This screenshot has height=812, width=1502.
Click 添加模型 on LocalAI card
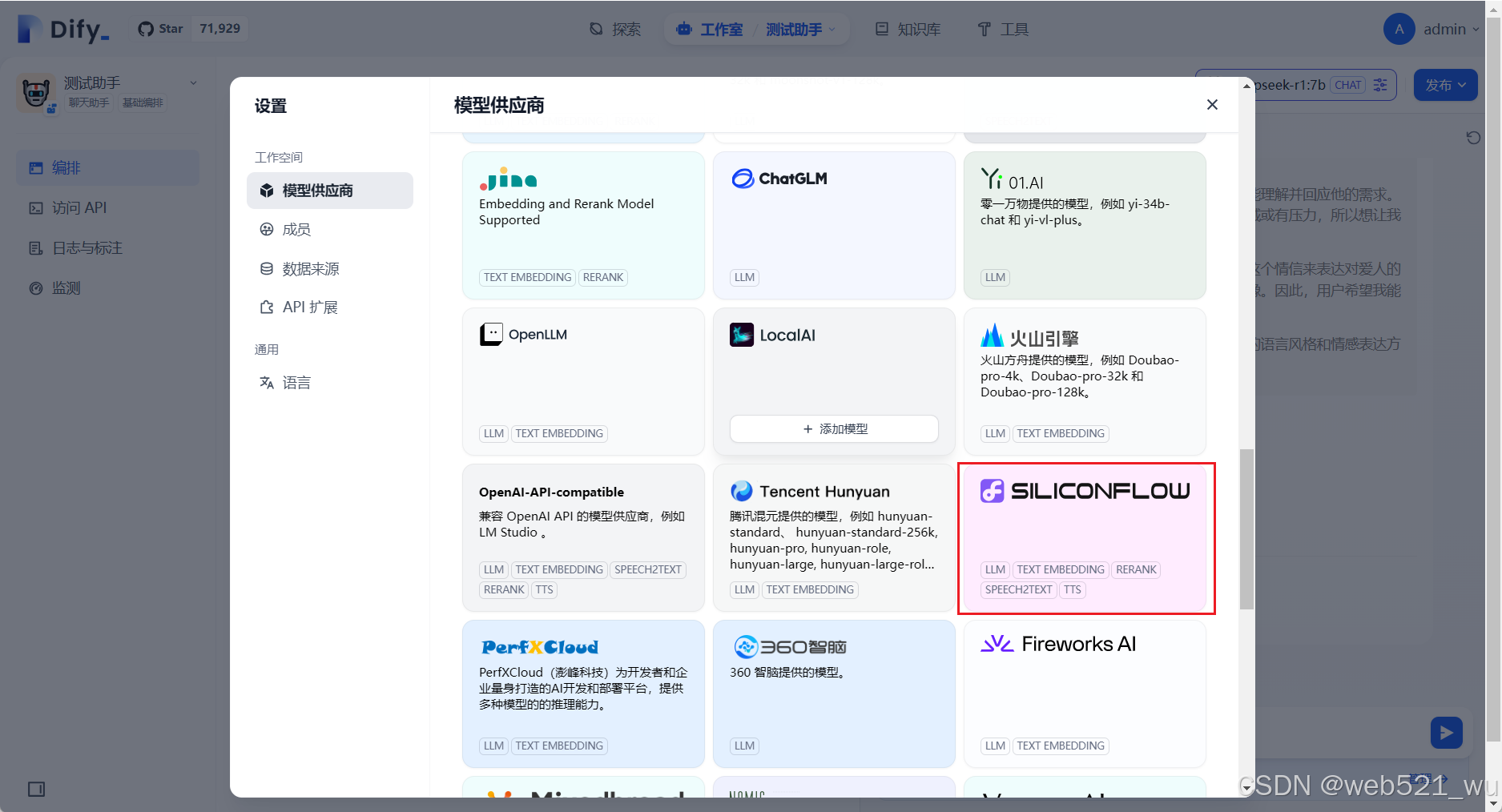834,428
